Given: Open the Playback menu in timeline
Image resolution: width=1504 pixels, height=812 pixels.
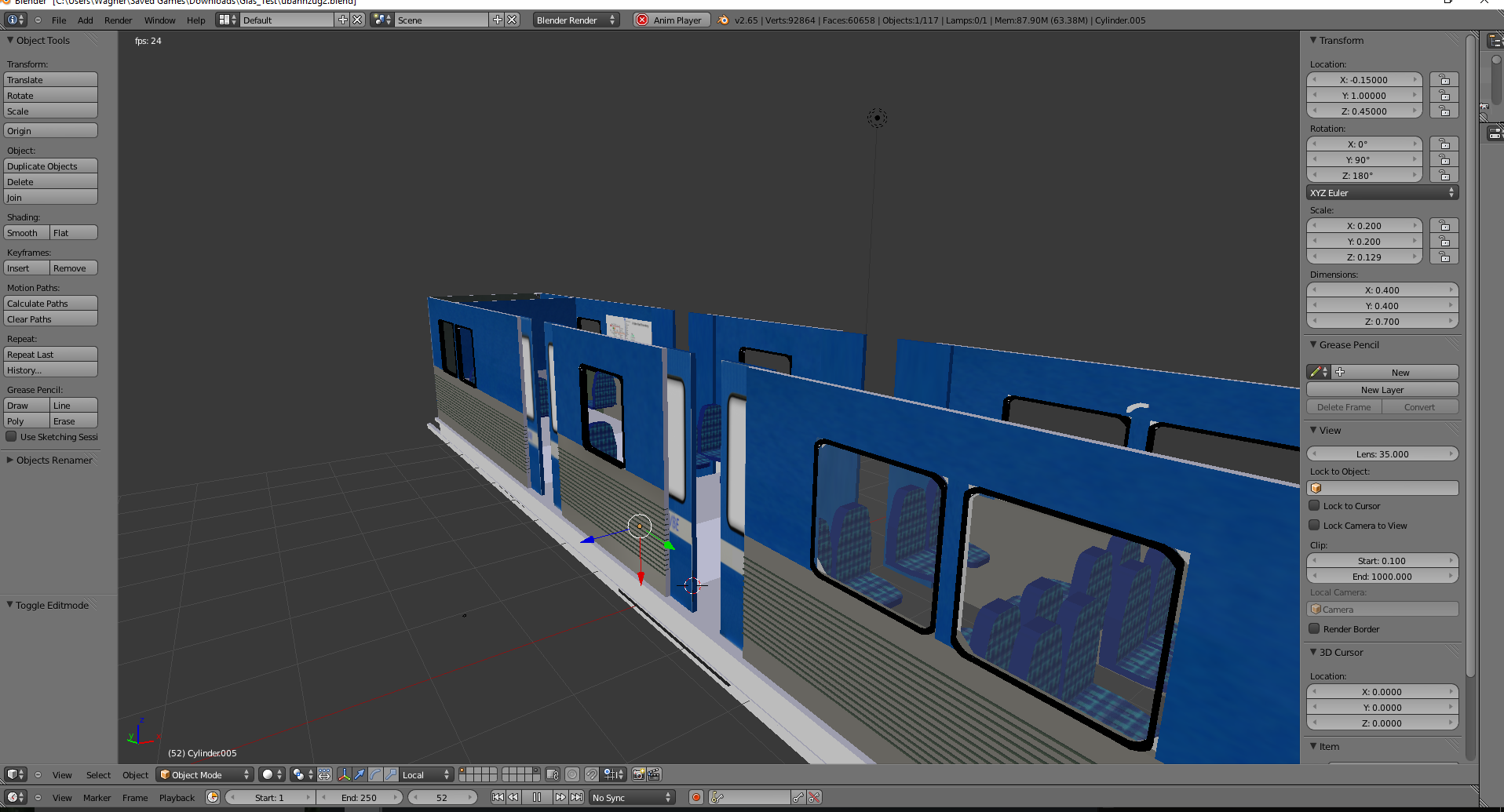Looking at the screenshot, I should click(177, 798).
